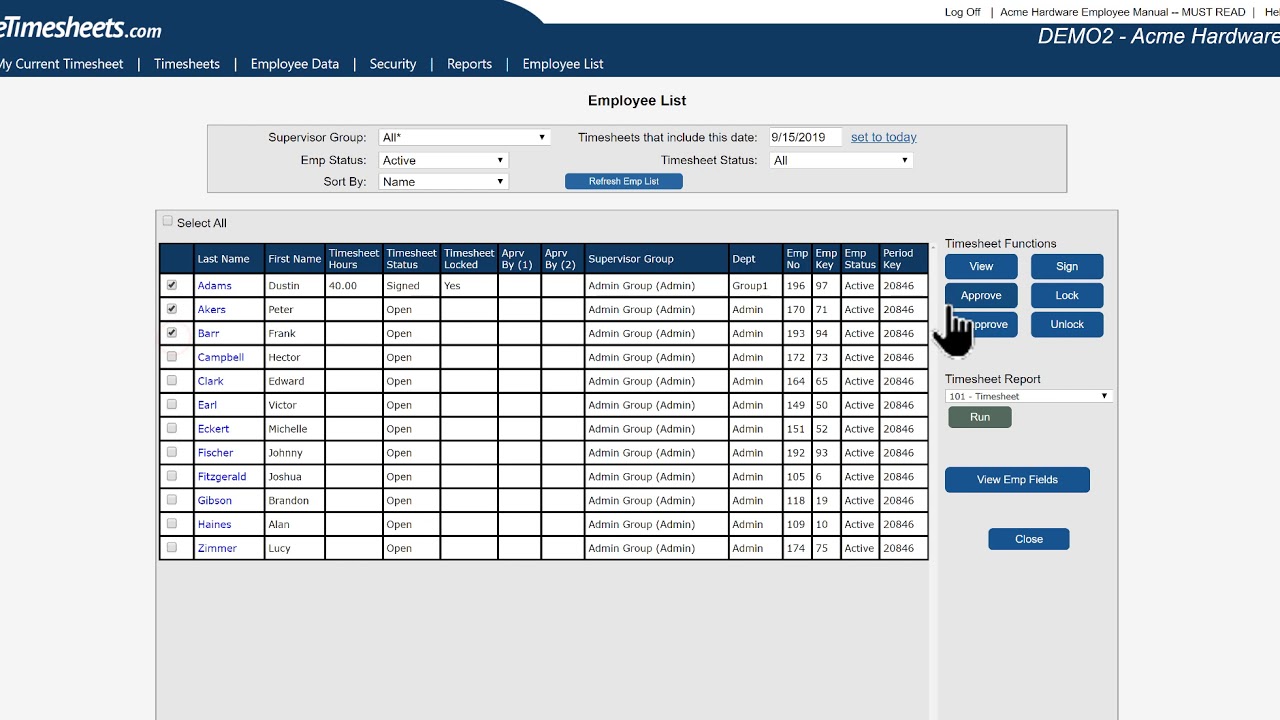Image resolution: width=1280 pixels, height=720 pixels.
Task: Open the Security menu
Action: [393, 64]
